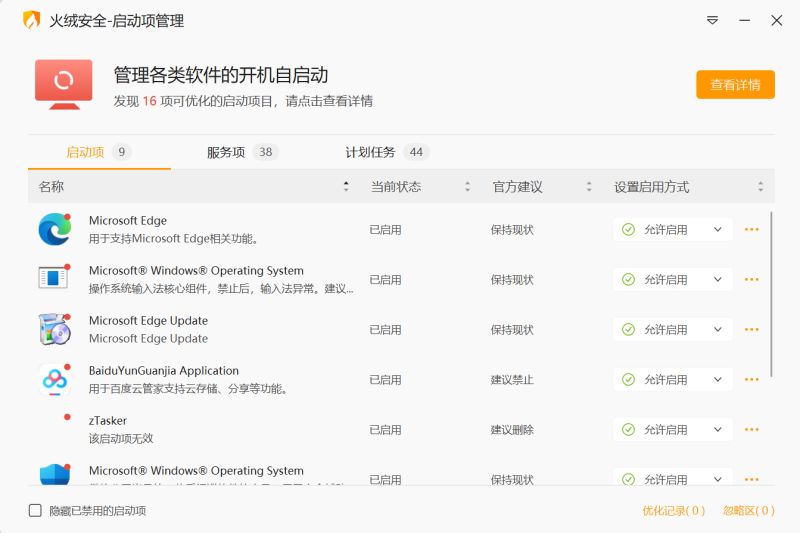
Task: Click the Microsoft Edge Update installer icon
Action: pyautogui.click(x=55, y=329)
